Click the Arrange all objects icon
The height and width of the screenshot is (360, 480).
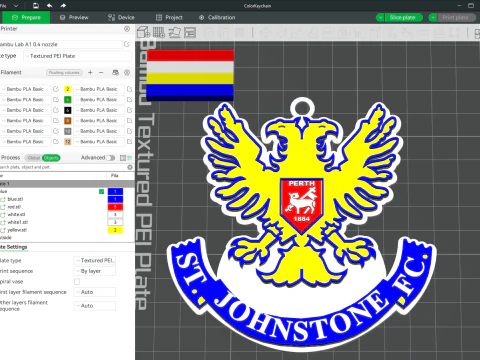190,32
